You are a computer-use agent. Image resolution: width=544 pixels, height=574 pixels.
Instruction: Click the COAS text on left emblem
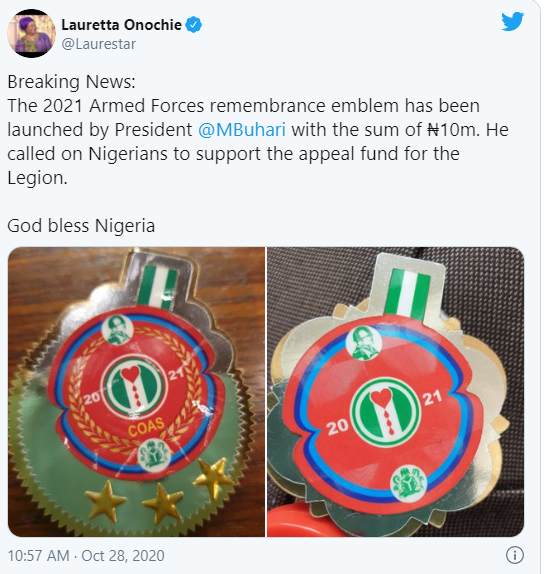coord(146,427)
